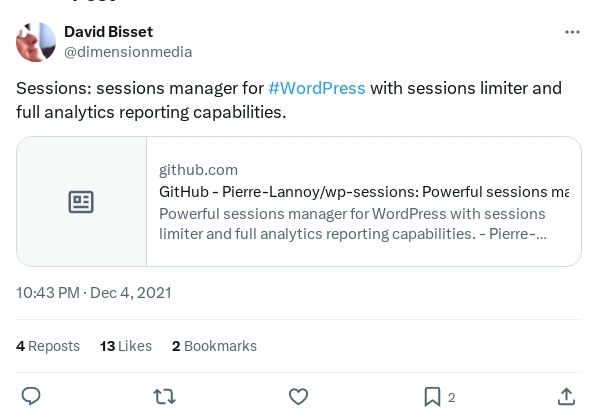Click the bookmark count number beside bookmark icon

[452, 398]
